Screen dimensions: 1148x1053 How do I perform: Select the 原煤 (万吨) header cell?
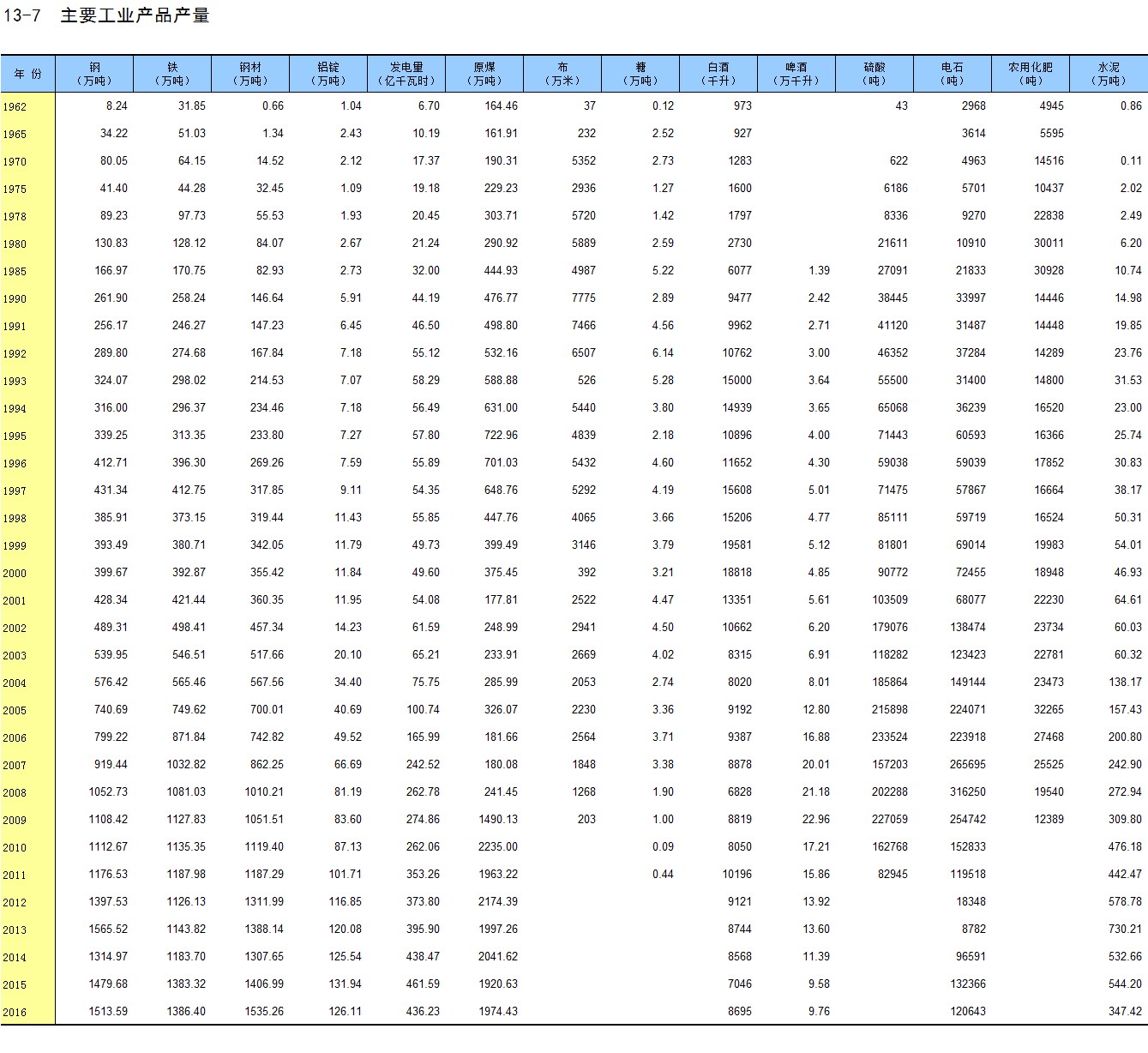(484, 74)
